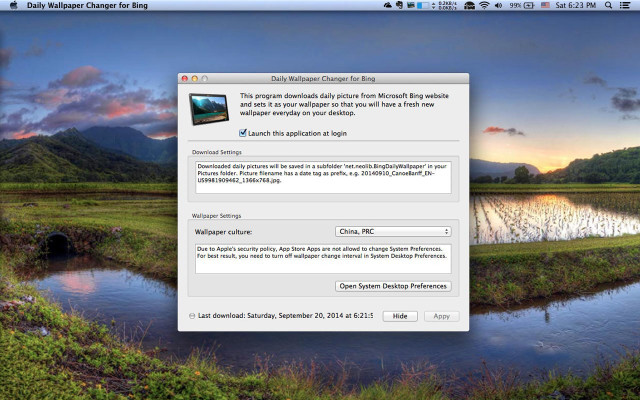Image resolution: width=640 pixels, height=400 pixels.
Task: Click the Wi-Fi status icon
Action: (x=484, y=6)
